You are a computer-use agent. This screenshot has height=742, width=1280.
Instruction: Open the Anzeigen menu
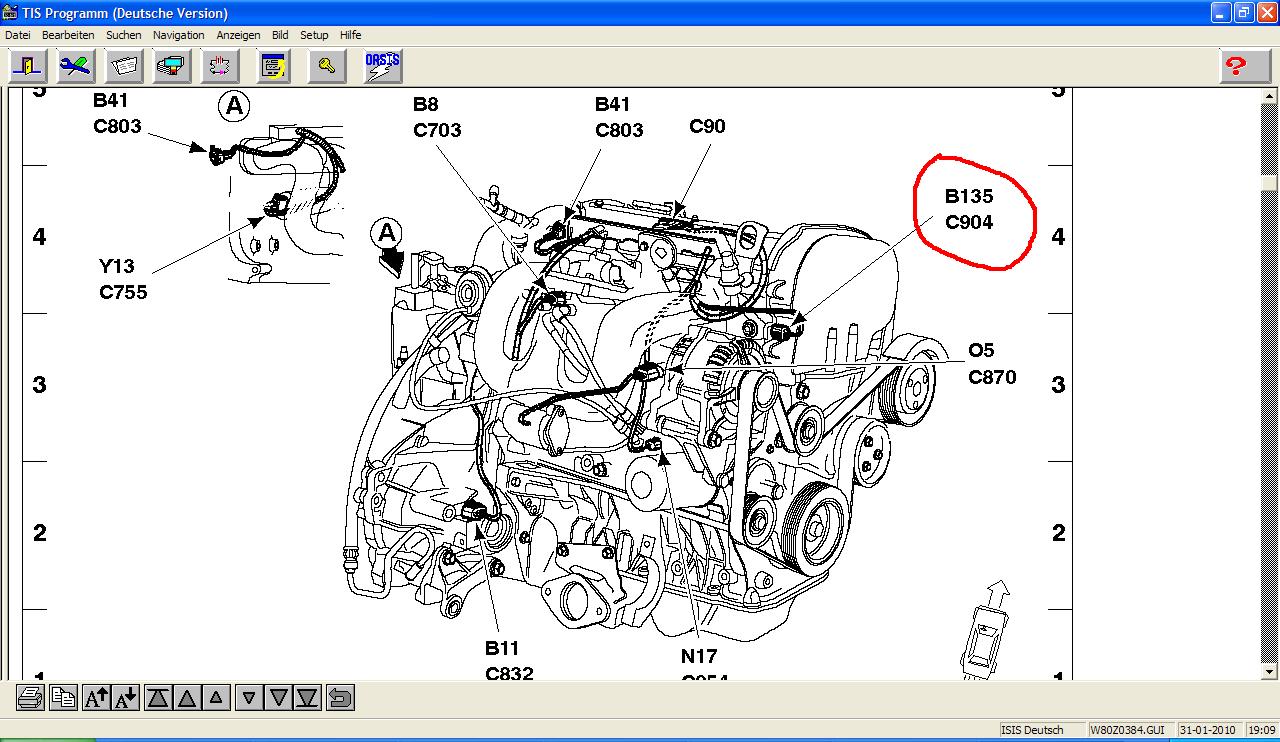[238, 35]
